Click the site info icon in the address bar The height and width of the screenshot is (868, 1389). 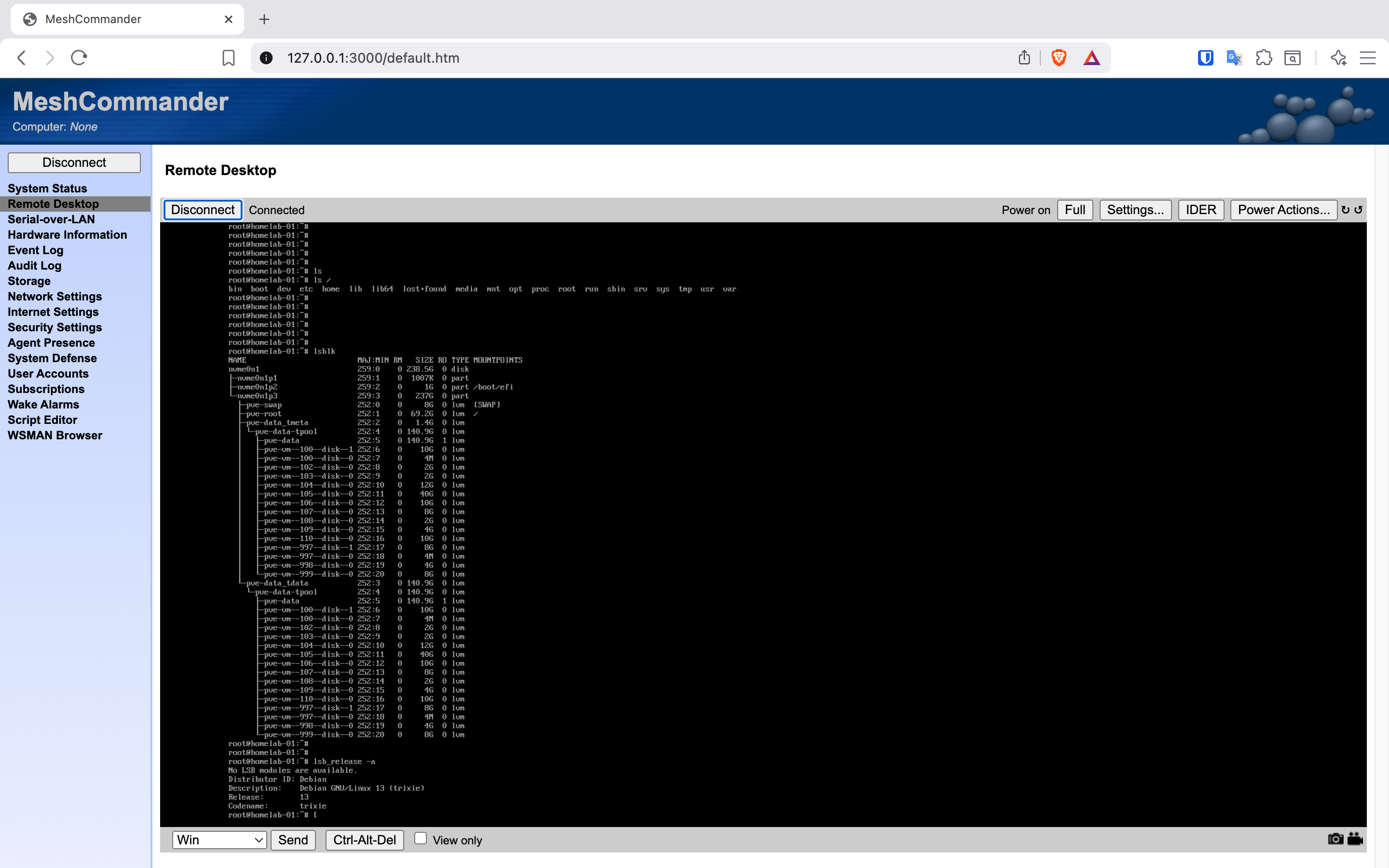[x=266, y=57]
